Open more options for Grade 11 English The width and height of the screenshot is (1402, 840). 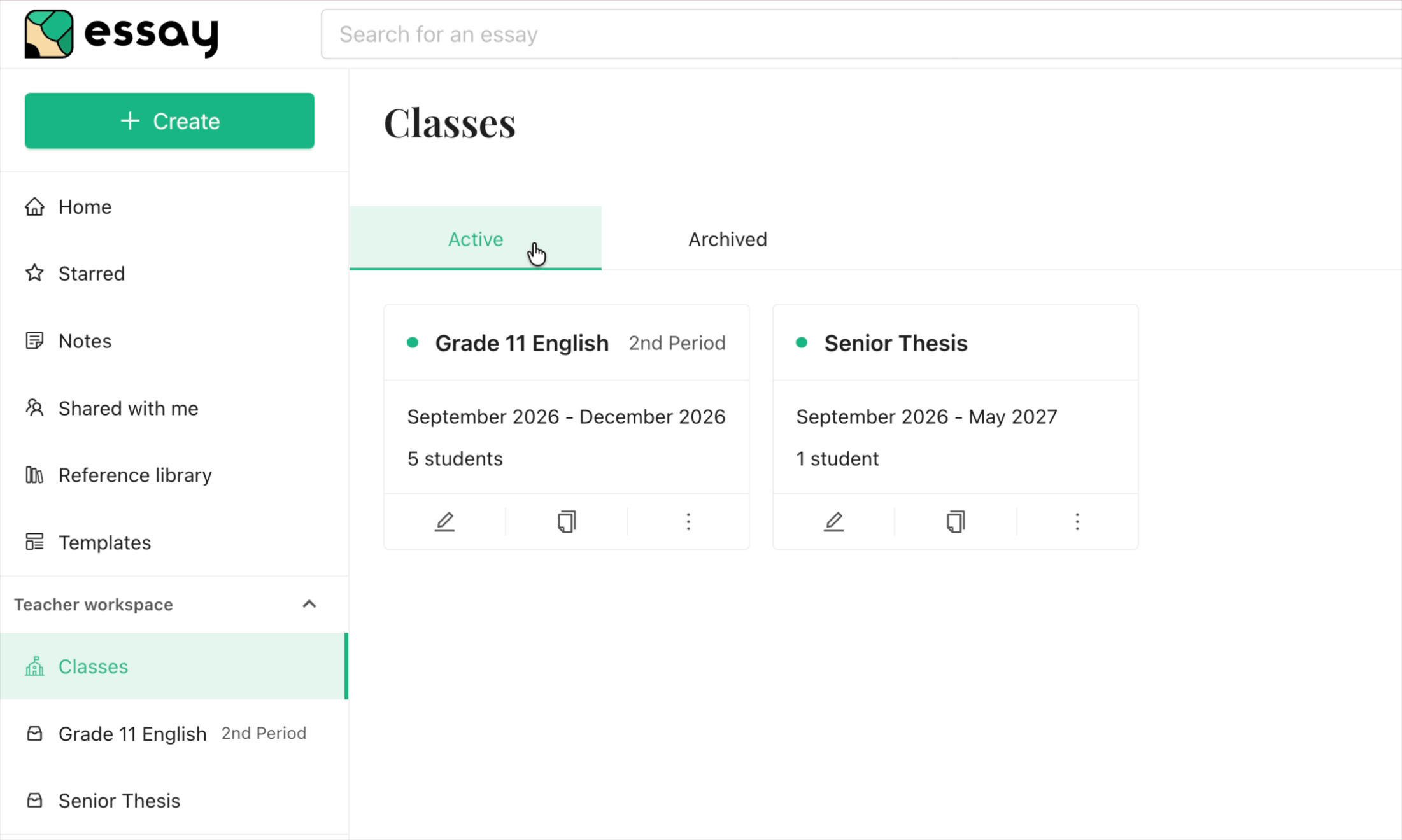[688, 522]
